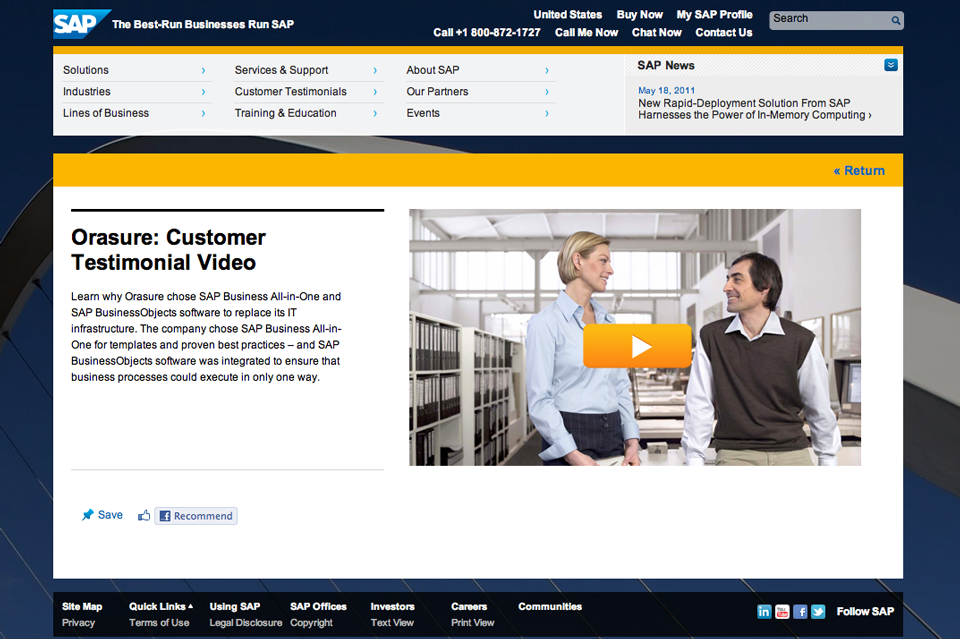Click the Buy Now link

[x=639, y=15]
